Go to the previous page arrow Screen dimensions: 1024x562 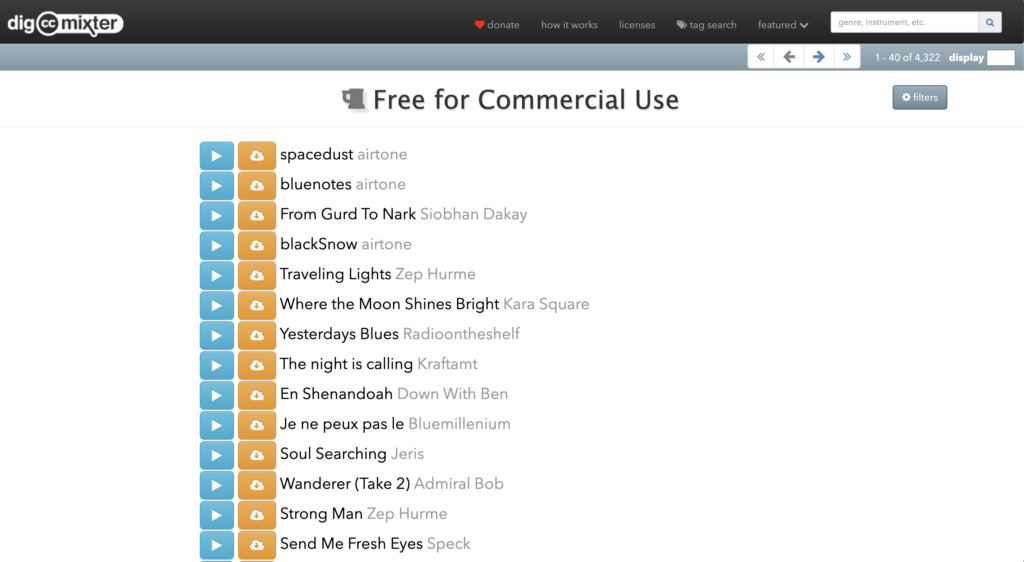(x=789, y=57)
